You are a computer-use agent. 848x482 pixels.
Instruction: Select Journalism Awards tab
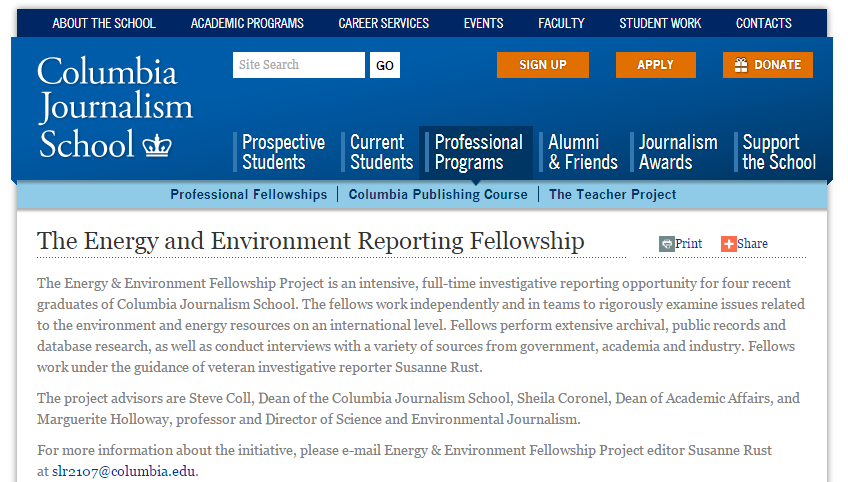[678, 152]
